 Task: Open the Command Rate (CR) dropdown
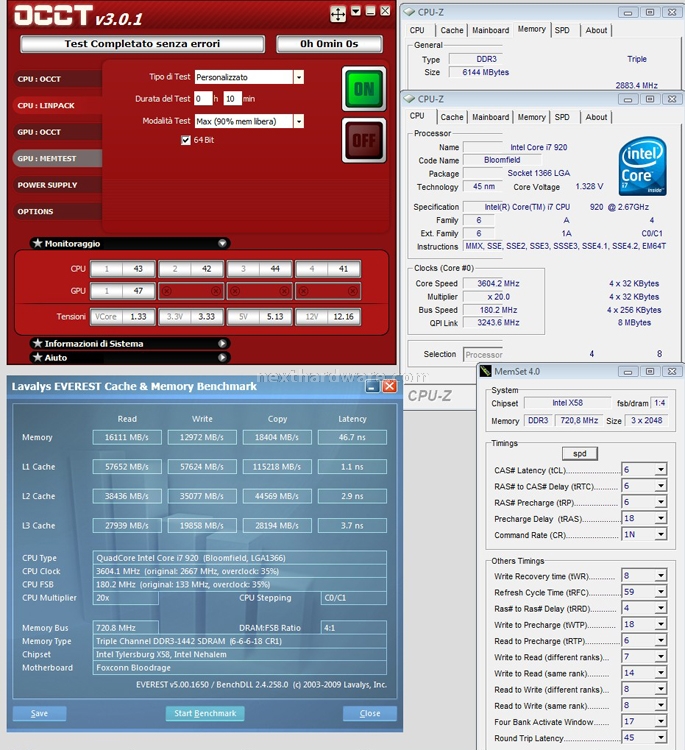pyautogui.click(x=661, y=535)
